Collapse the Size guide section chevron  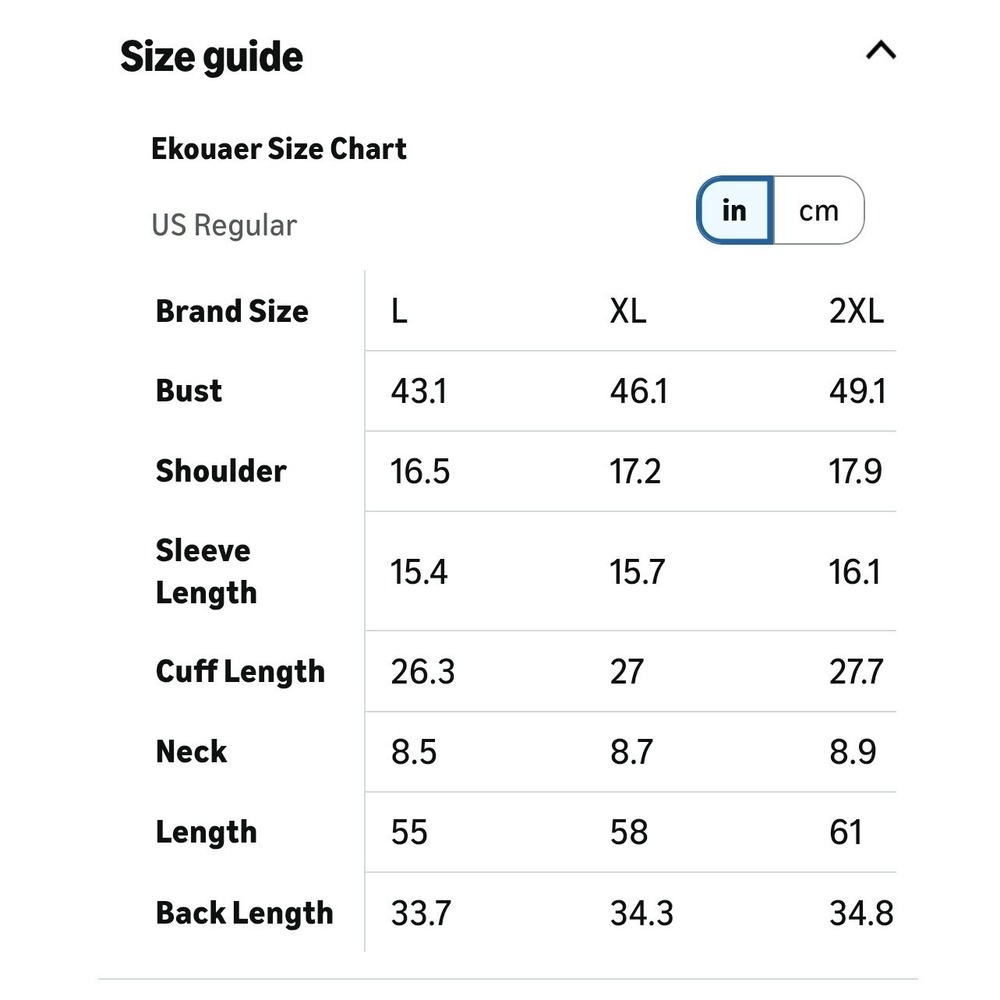pyautogui.click(x=881, y=50)
